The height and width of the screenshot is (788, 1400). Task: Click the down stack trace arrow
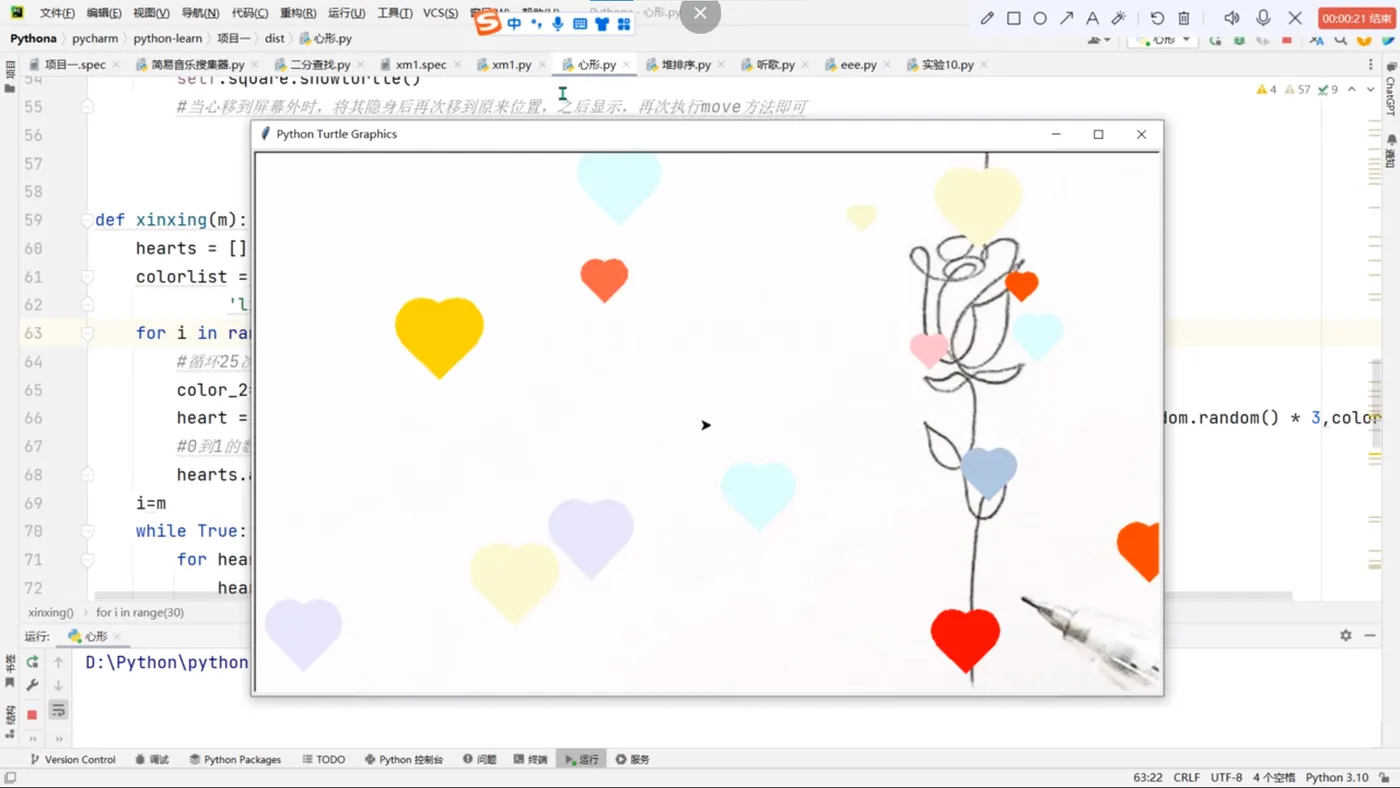(x=59, y=686)
